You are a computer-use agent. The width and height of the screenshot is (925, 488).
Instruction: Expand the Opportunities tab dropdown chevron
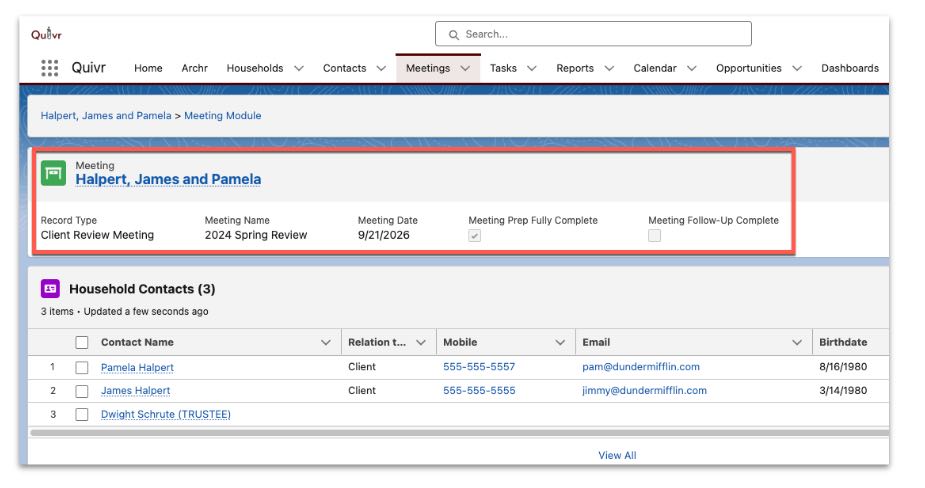coord(797,68)
